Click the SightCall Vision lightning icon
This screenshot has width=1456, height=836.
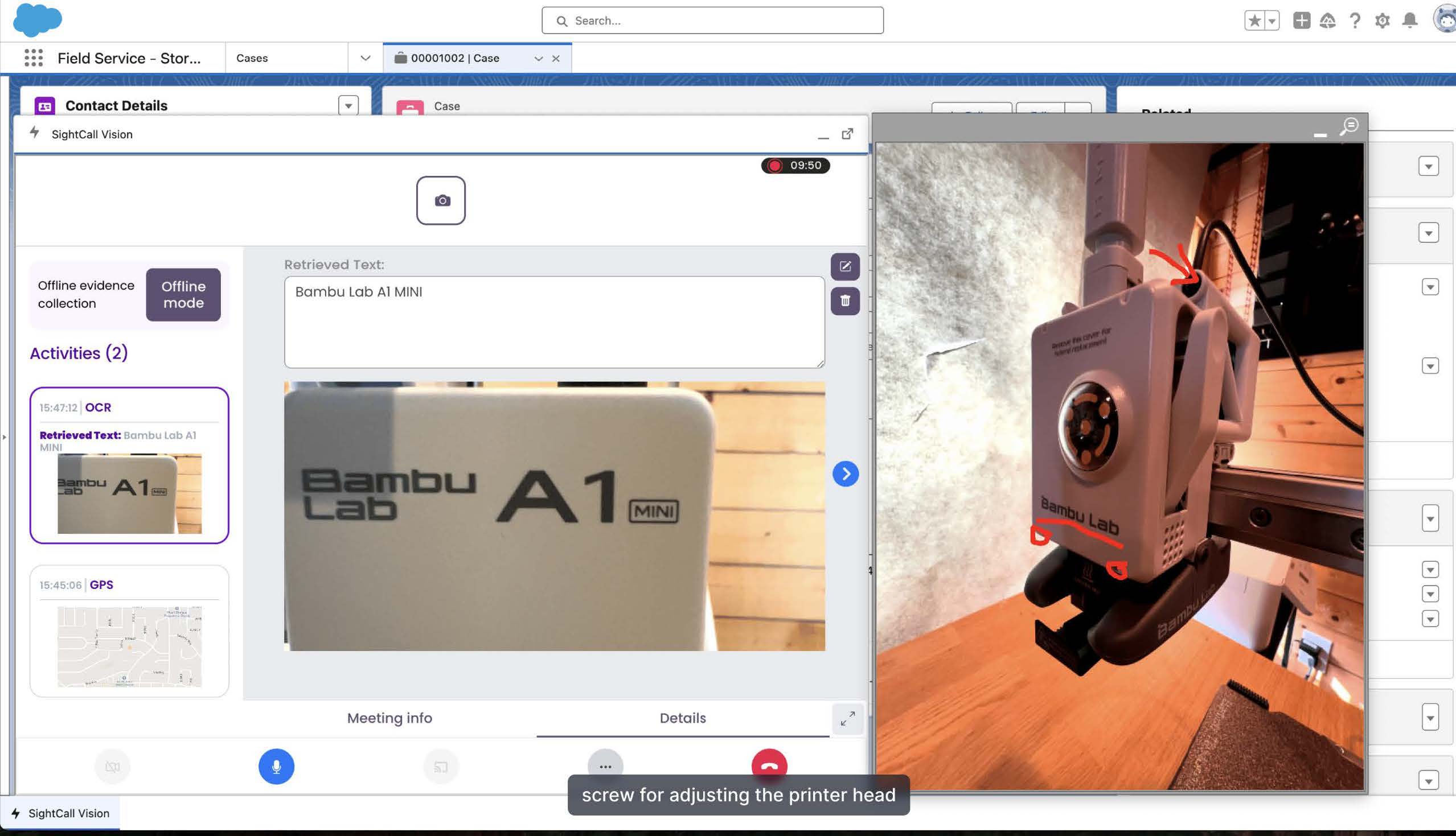35,133
